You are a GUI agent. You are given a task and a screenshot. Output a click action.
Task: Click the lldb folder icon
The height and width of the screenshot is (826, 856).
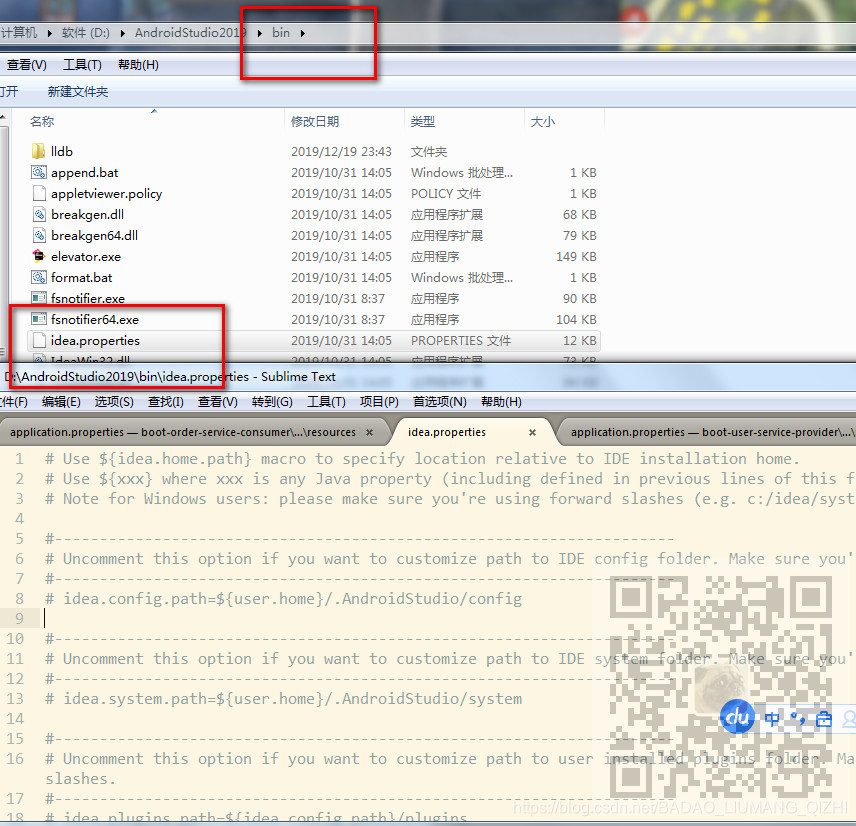pos(38,151)
